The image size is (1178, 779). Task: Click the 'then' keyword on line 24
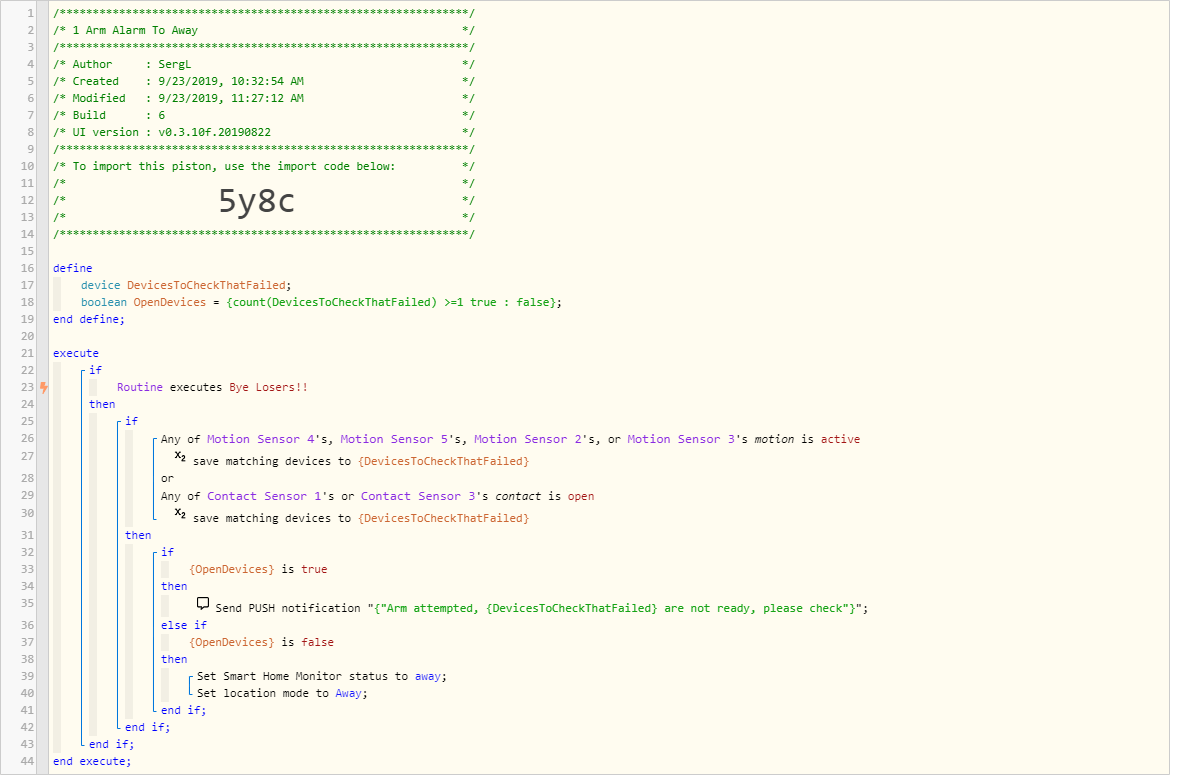click(102, 404)
